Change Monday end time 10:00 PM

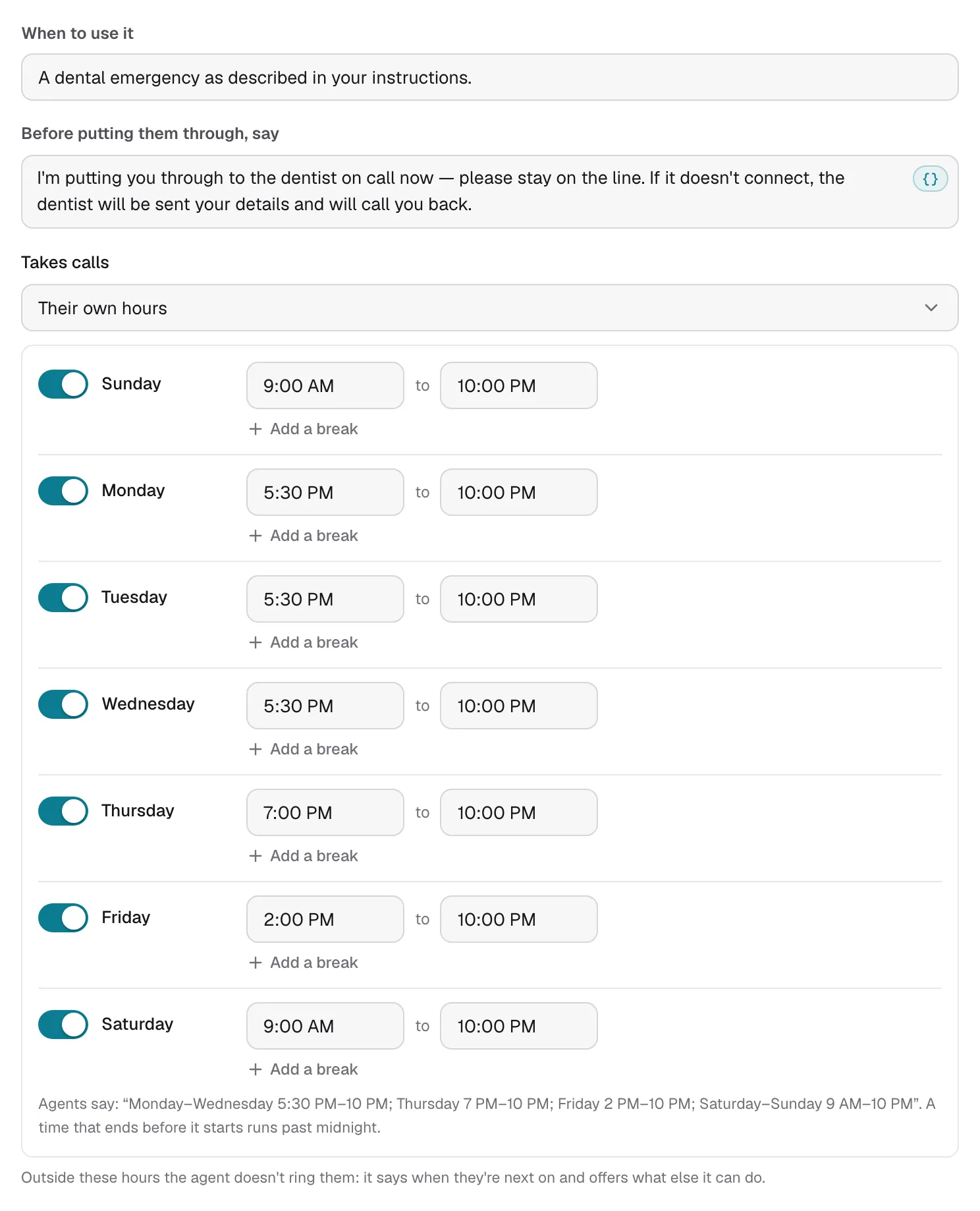(519, 492)
